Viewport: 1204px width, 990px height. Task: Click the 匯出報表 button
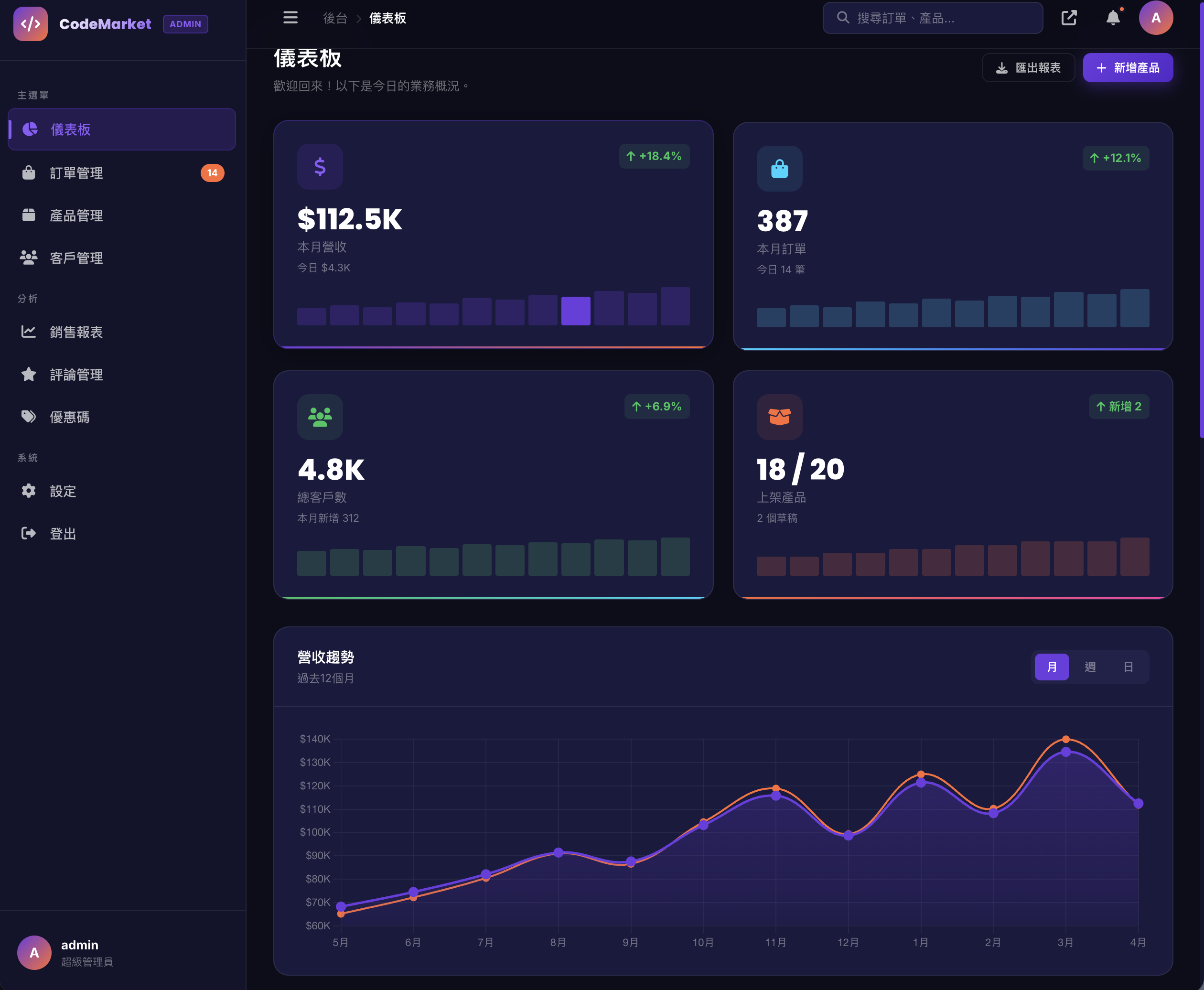1028,68
